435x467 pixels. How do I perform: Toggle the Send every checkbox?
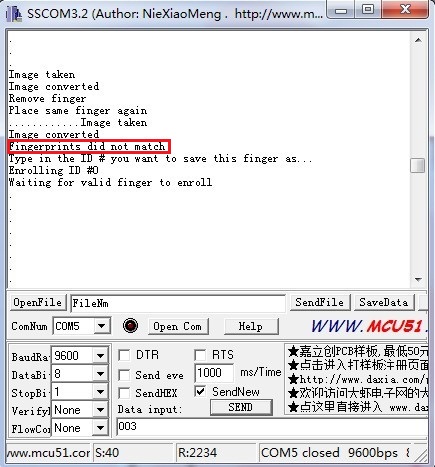124,375
